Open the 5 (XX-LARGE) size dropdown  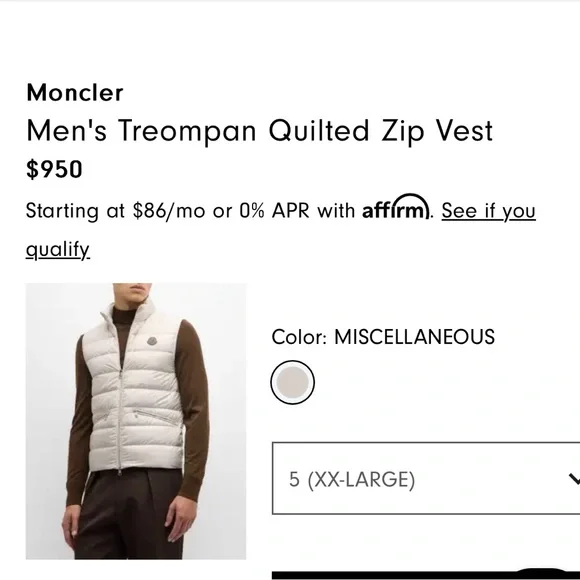point(426,478)
